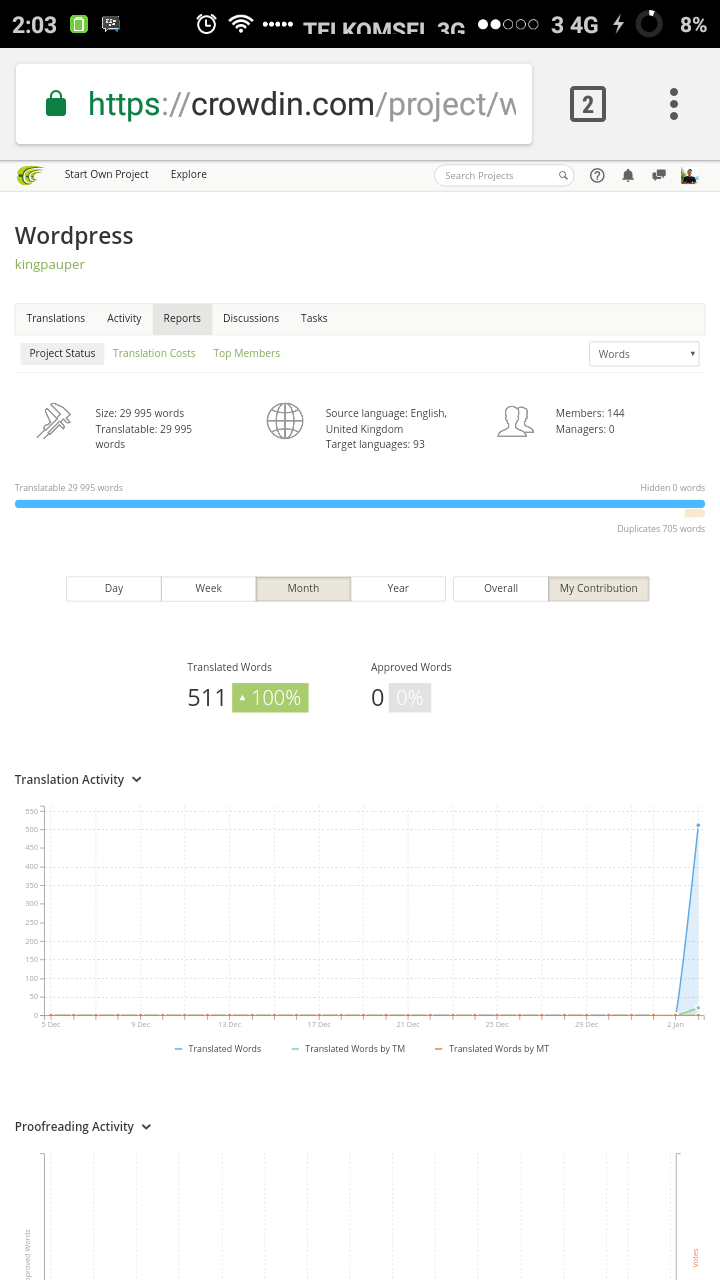Click Start Own Project link

point(106,174)
